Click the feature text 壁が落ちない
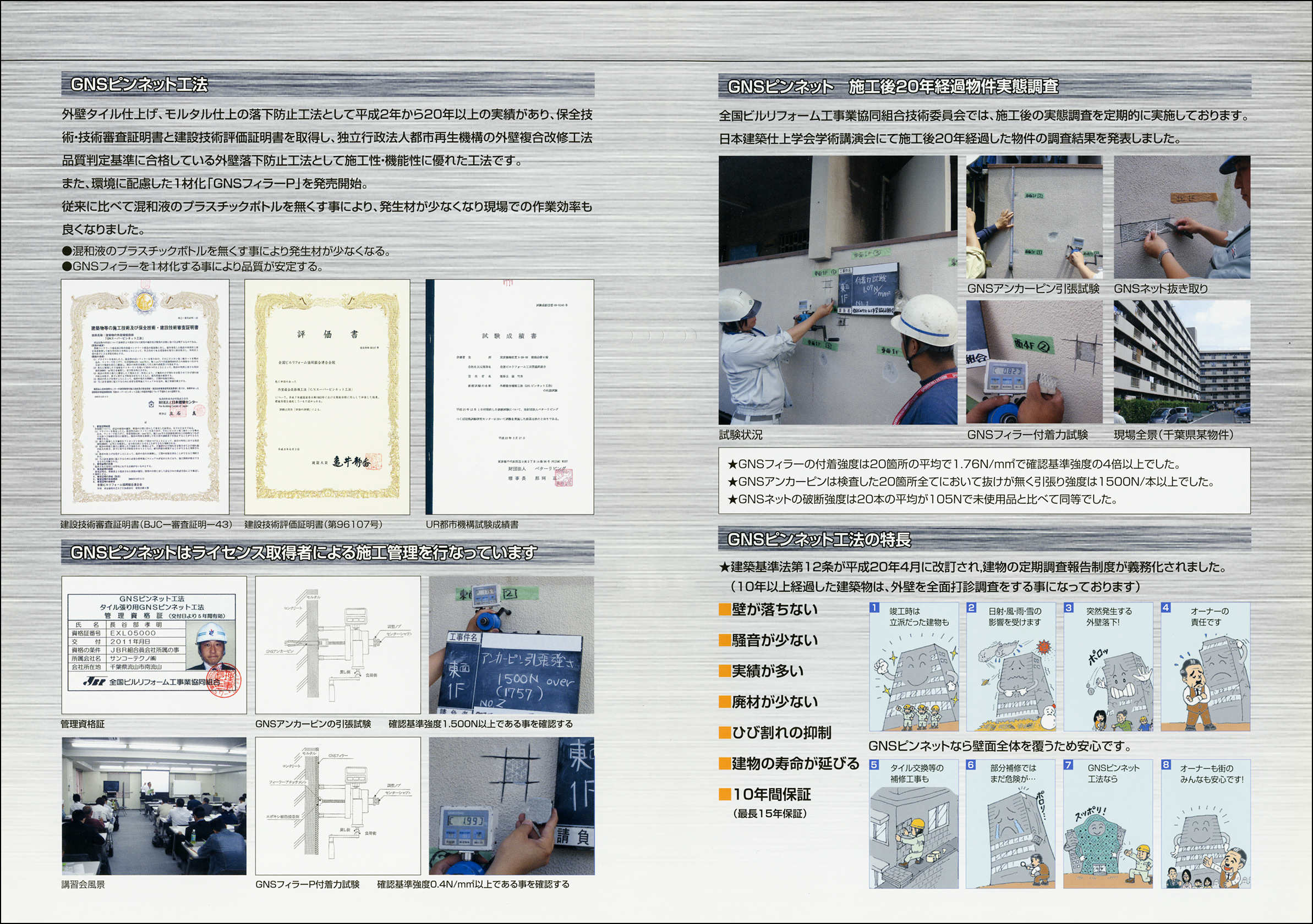The width and height of the screenshot is (1313, 924). pos(774,609)
